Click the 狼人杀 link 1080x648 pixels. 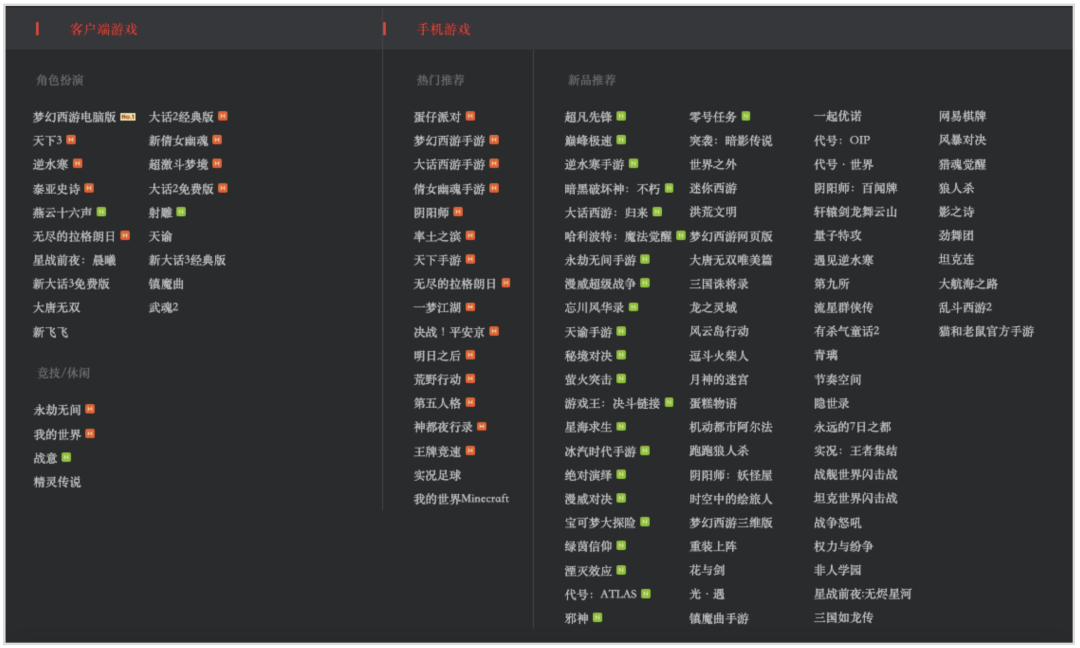(x=956, y=188)
